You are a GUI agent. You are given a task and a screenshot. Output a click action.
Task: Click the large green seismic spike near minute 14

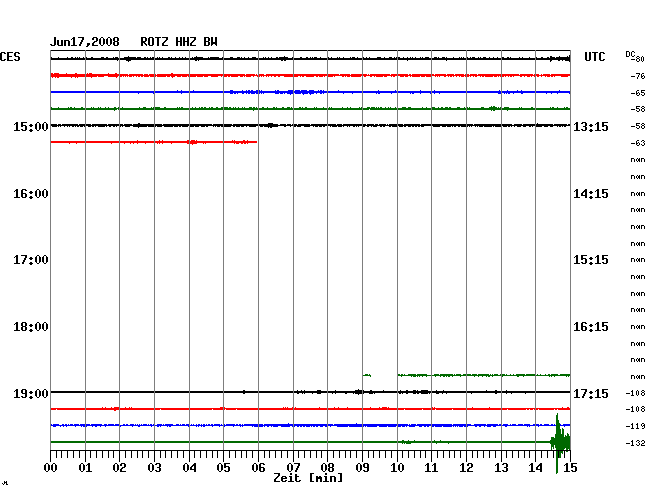pos(560,441)
